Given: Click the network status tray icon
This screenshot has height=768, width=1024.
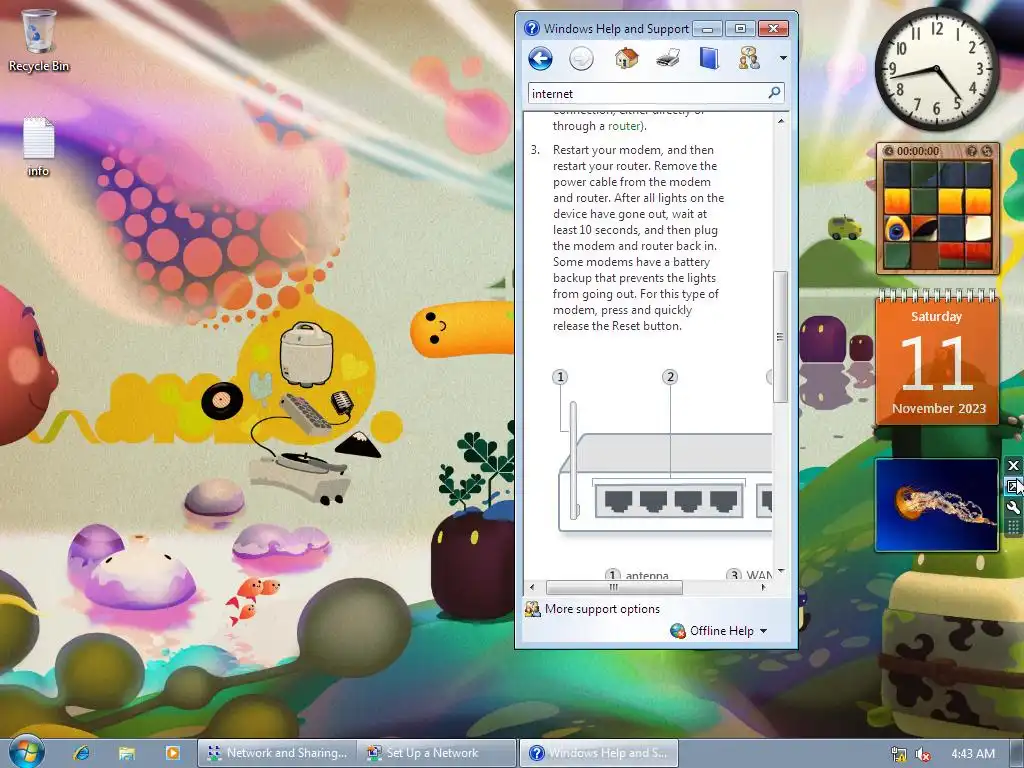Looking at the screenshot, I should 899,754.
